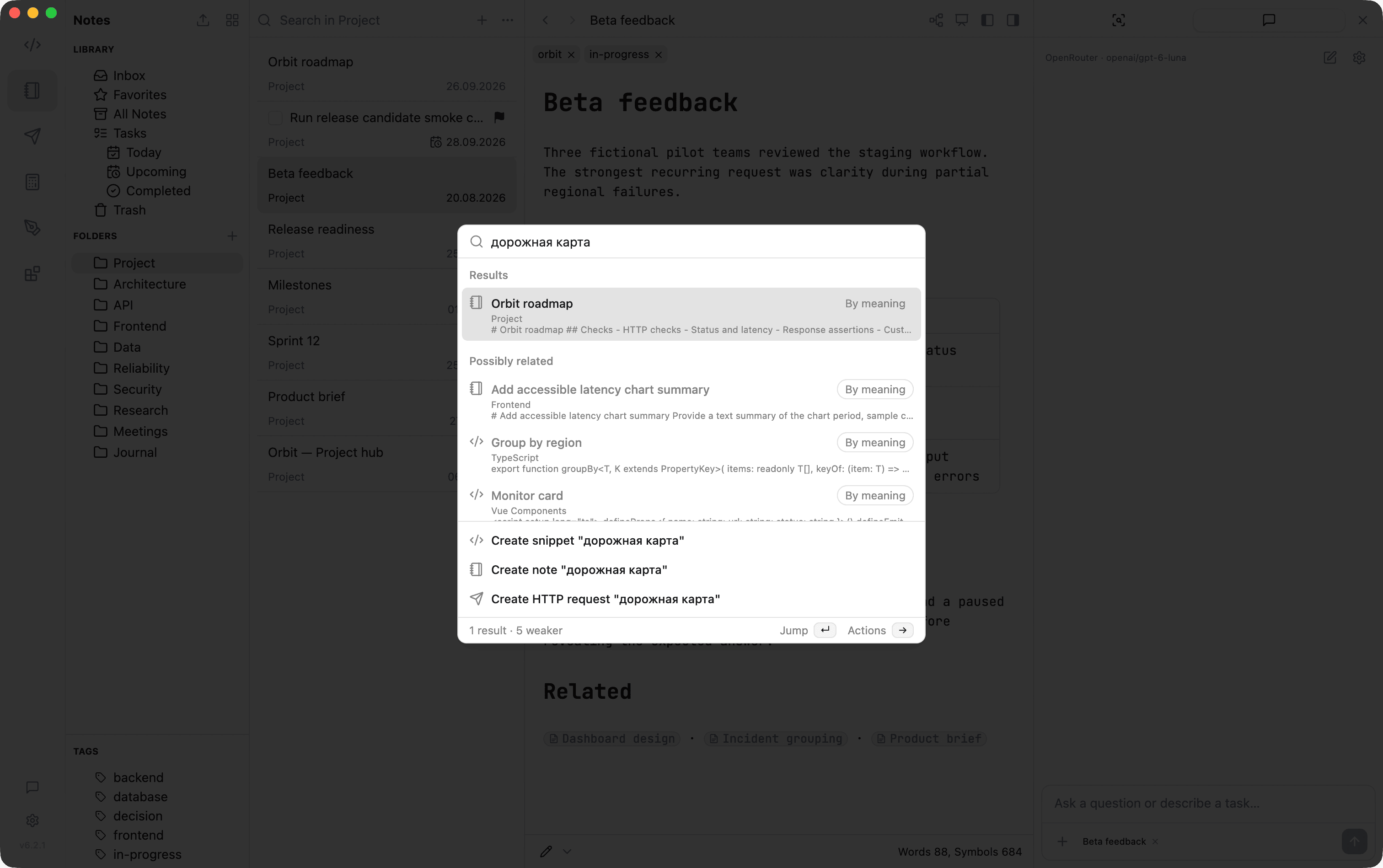Image resolution: width=1383 pixels, height=868 pixels.
Task: Open the more options ellipsis in note list
Action: pyautogui.click(x=508, y=20)
